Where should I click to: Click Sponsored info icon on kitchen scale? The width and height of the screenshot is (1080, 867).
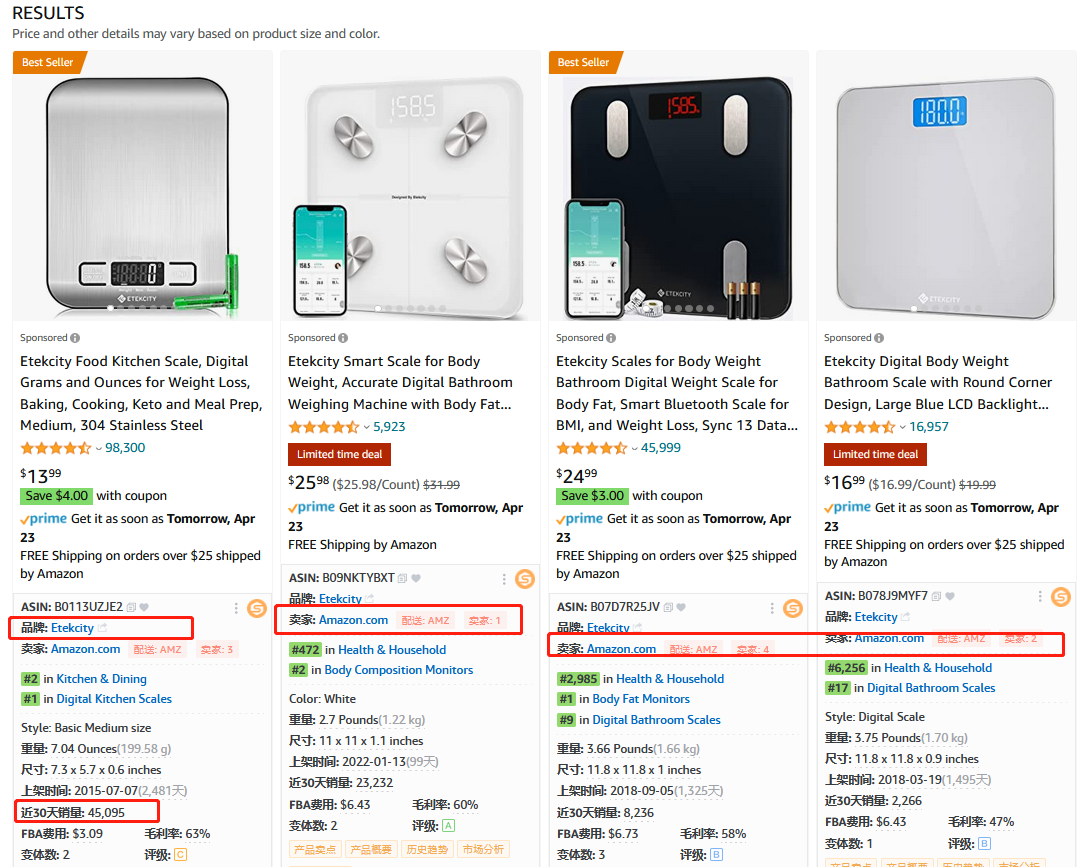[75, 338]
